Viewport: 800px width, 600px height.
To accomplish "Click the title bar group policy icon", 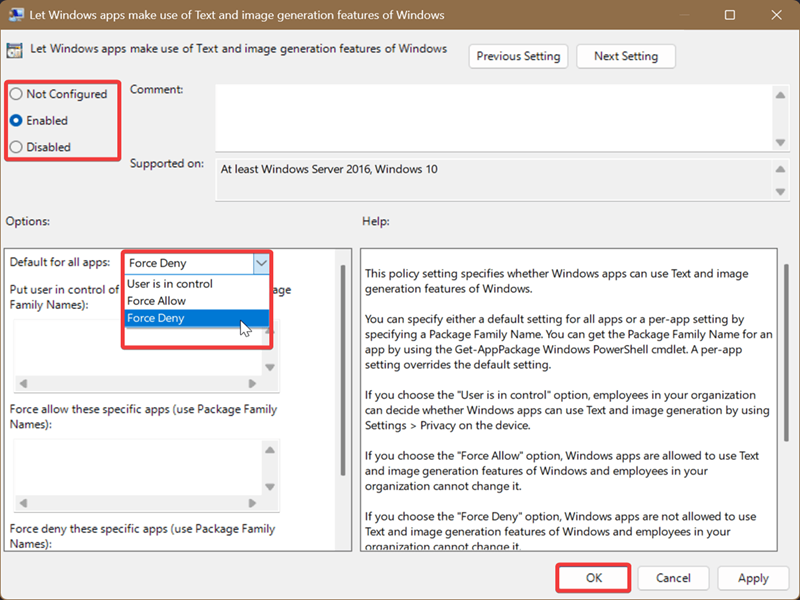I will coord(16,14).
